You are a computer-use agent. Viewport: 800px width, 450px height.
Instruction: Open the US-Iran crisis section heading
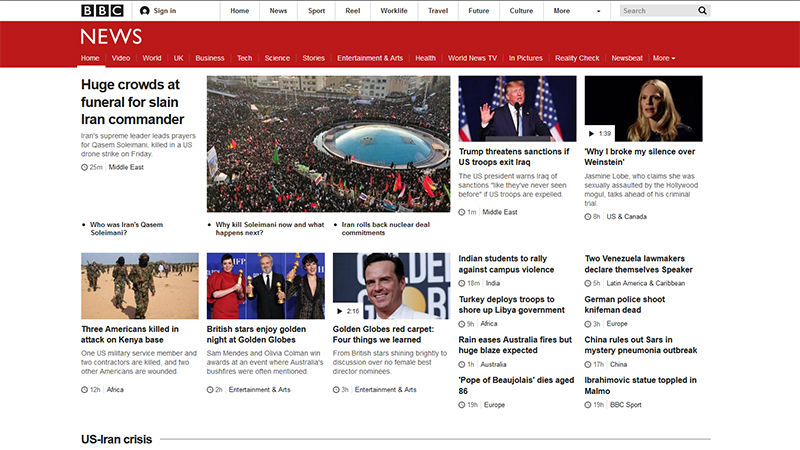click(116, 439)
